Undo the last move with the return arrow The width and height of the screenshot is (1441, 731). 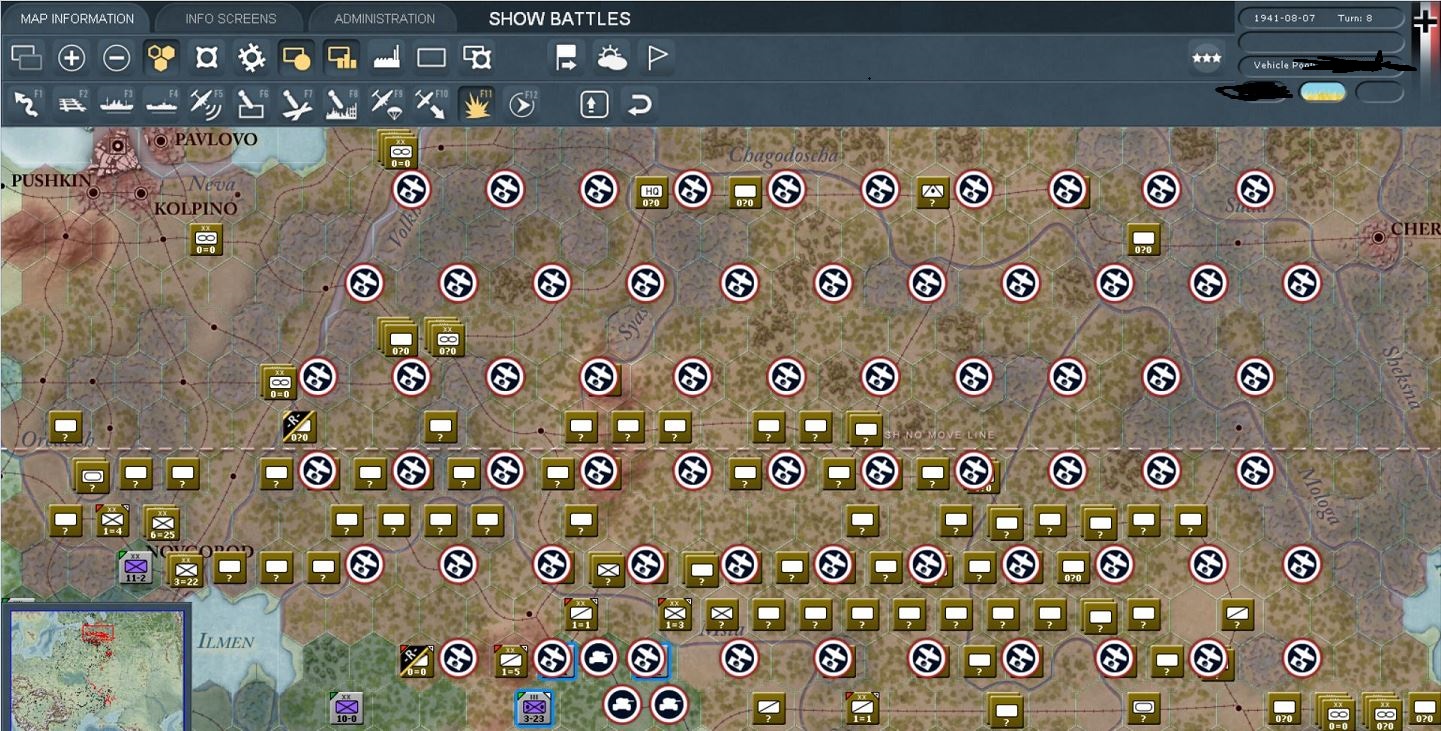pos(639,103)
